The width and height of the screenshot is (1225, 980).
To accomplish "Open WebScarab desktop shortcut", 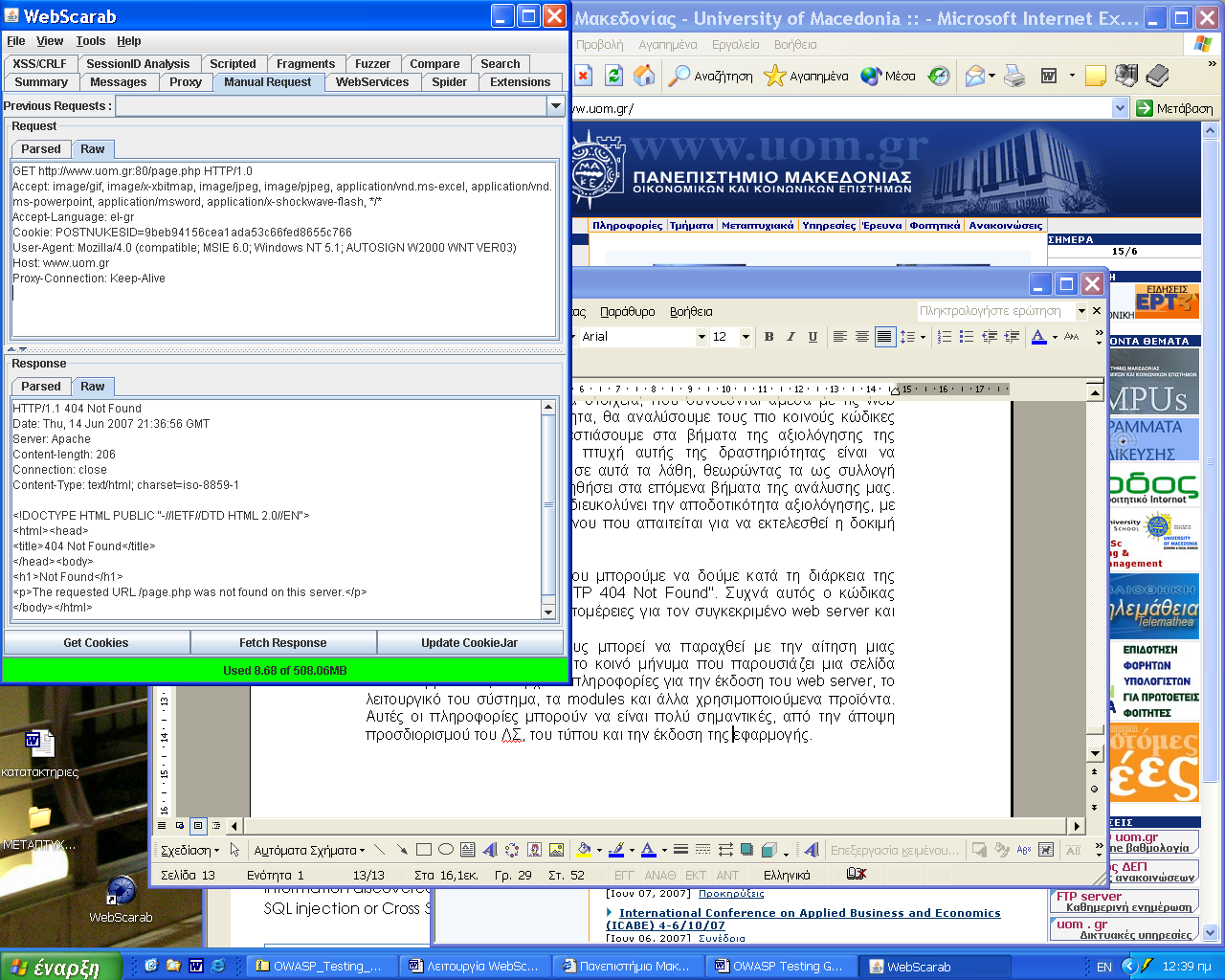I will [x=121, y=900].
